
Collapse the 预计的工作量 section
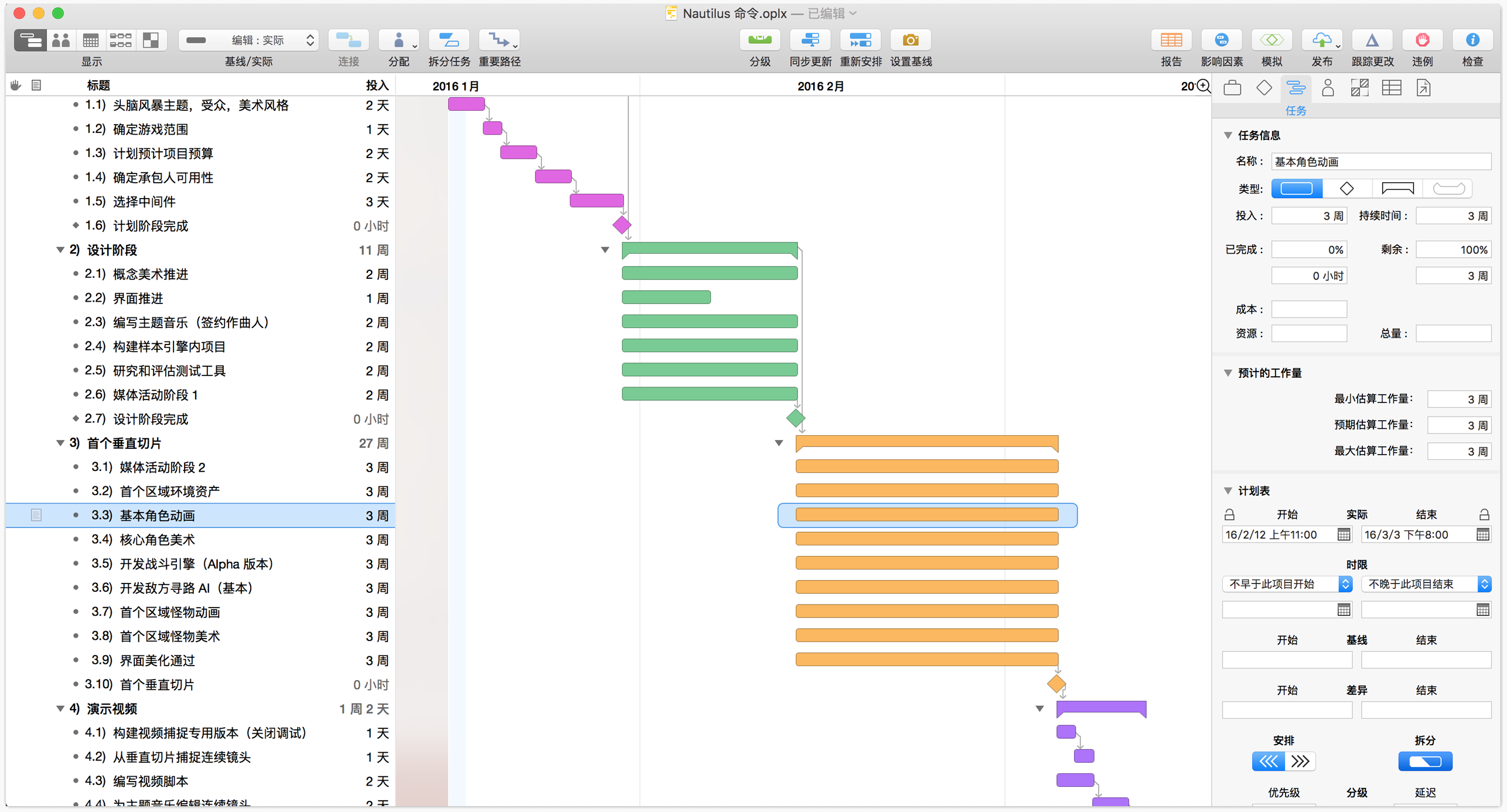click(1228, 373)
